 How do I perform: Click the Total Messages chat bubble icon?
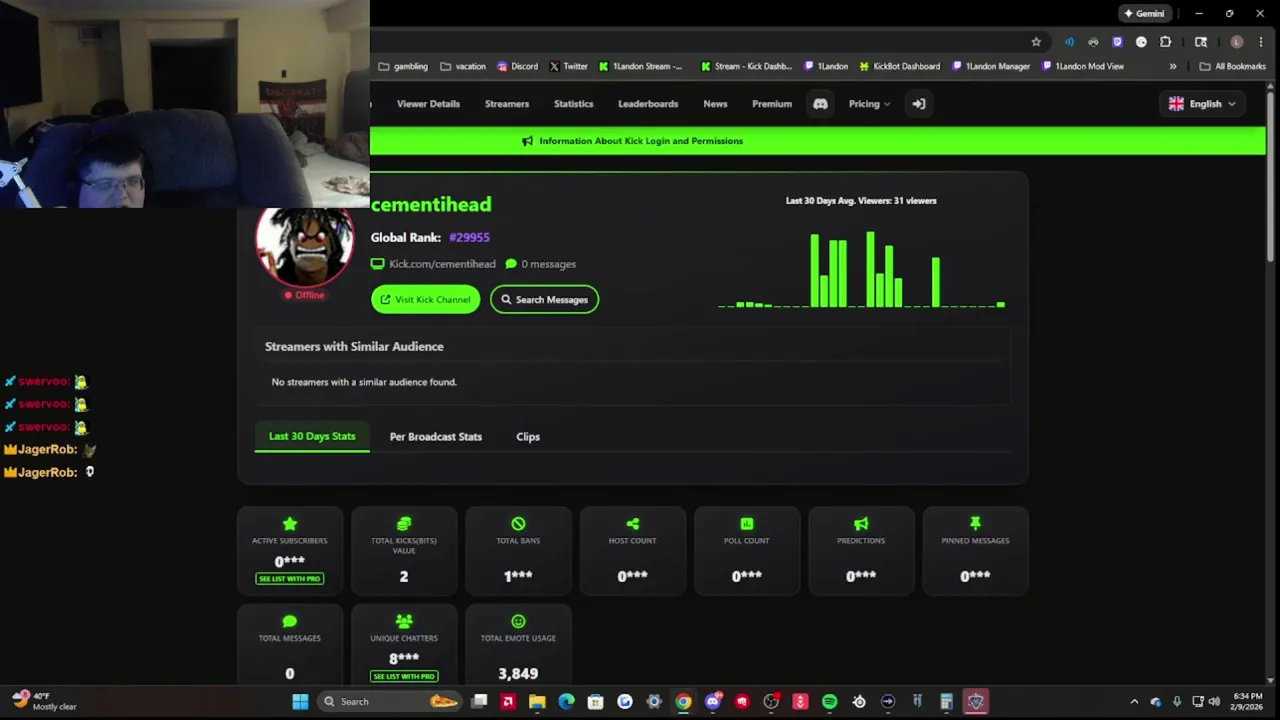[x=289, y=621]
